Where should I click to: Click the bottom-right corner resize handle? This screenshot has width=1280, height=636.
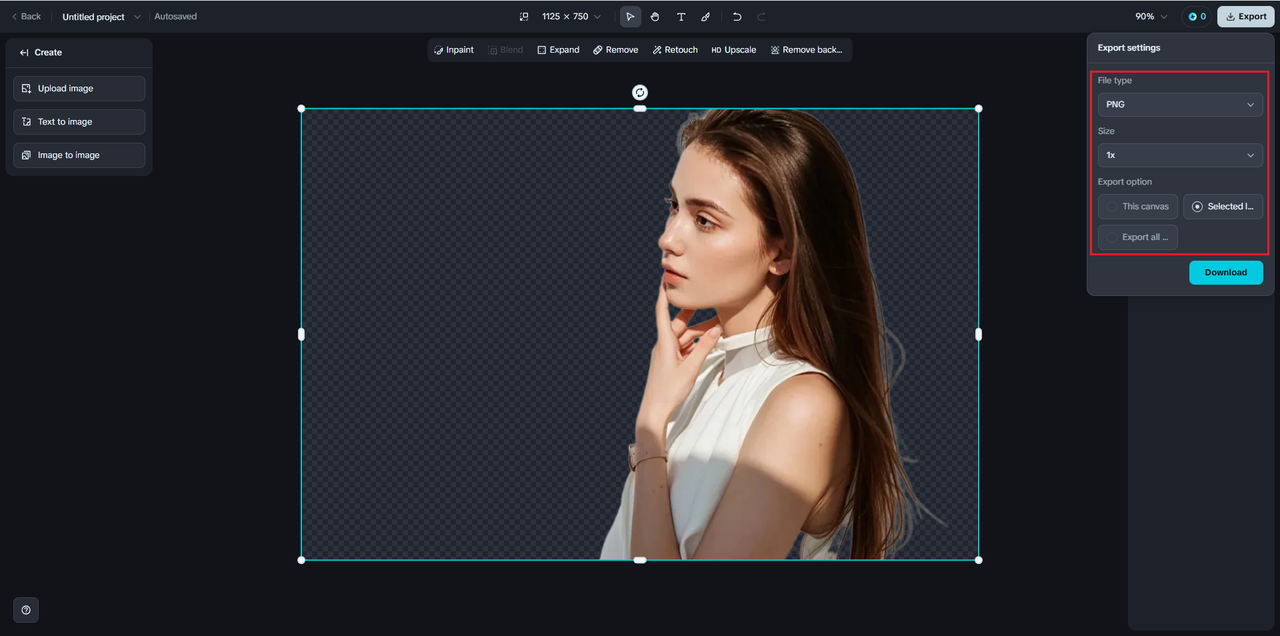click(978, 560)
